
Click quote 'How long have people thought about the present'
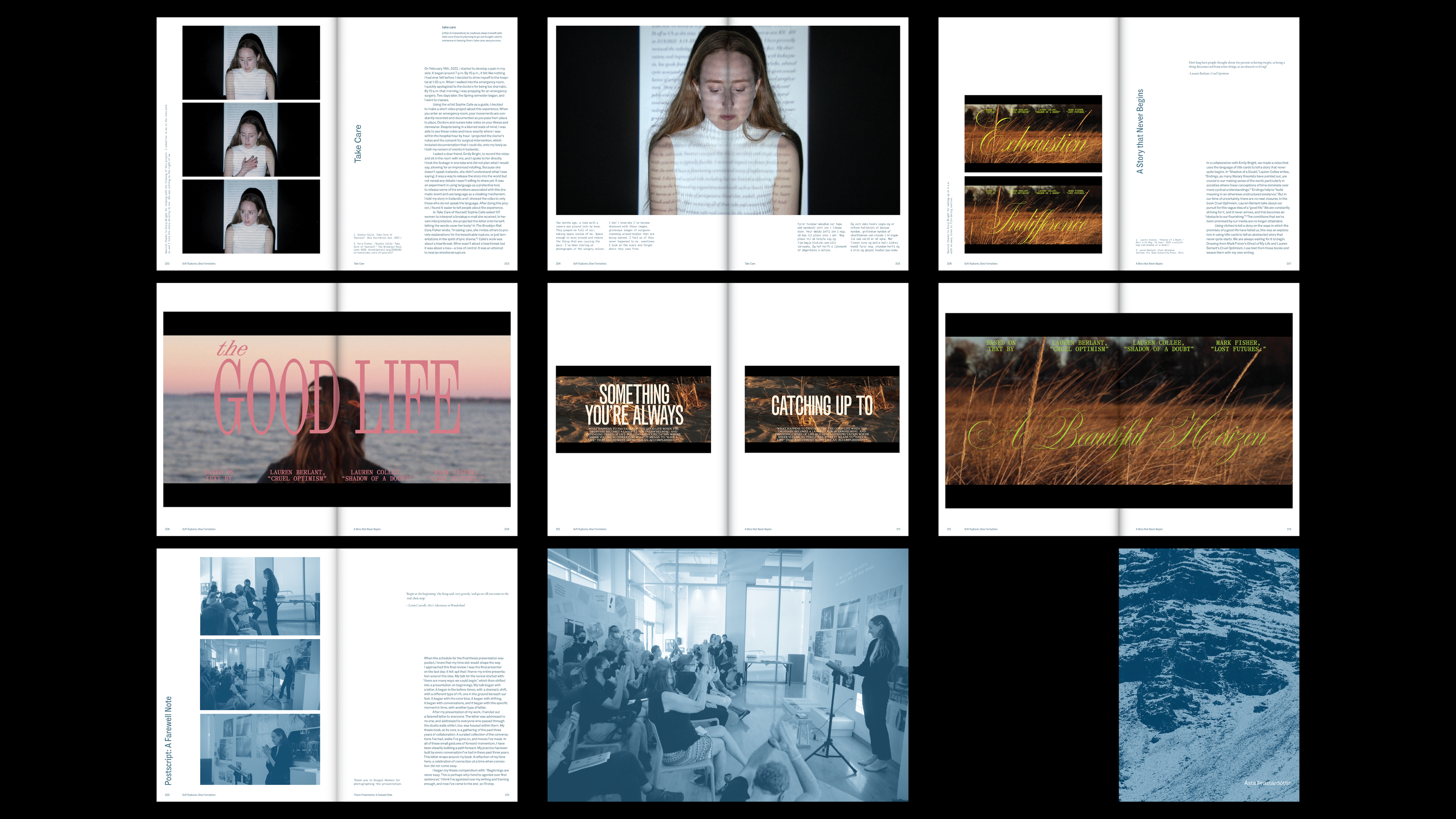[x=1237, y=64]
